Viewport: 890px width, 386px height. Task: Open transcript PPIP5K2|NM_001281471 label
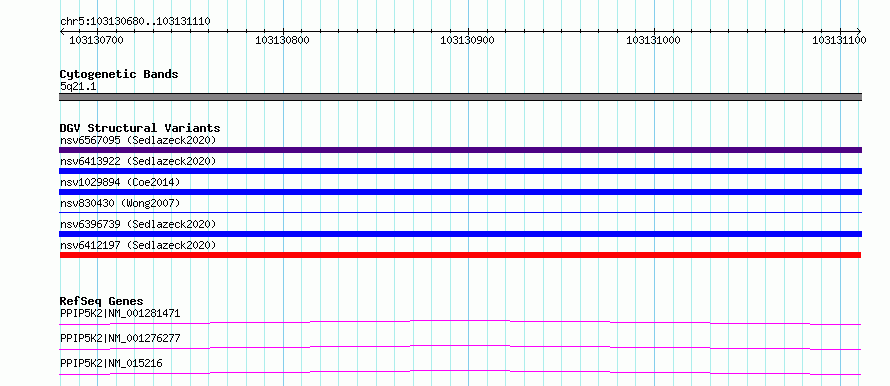[x=120, y=313]
